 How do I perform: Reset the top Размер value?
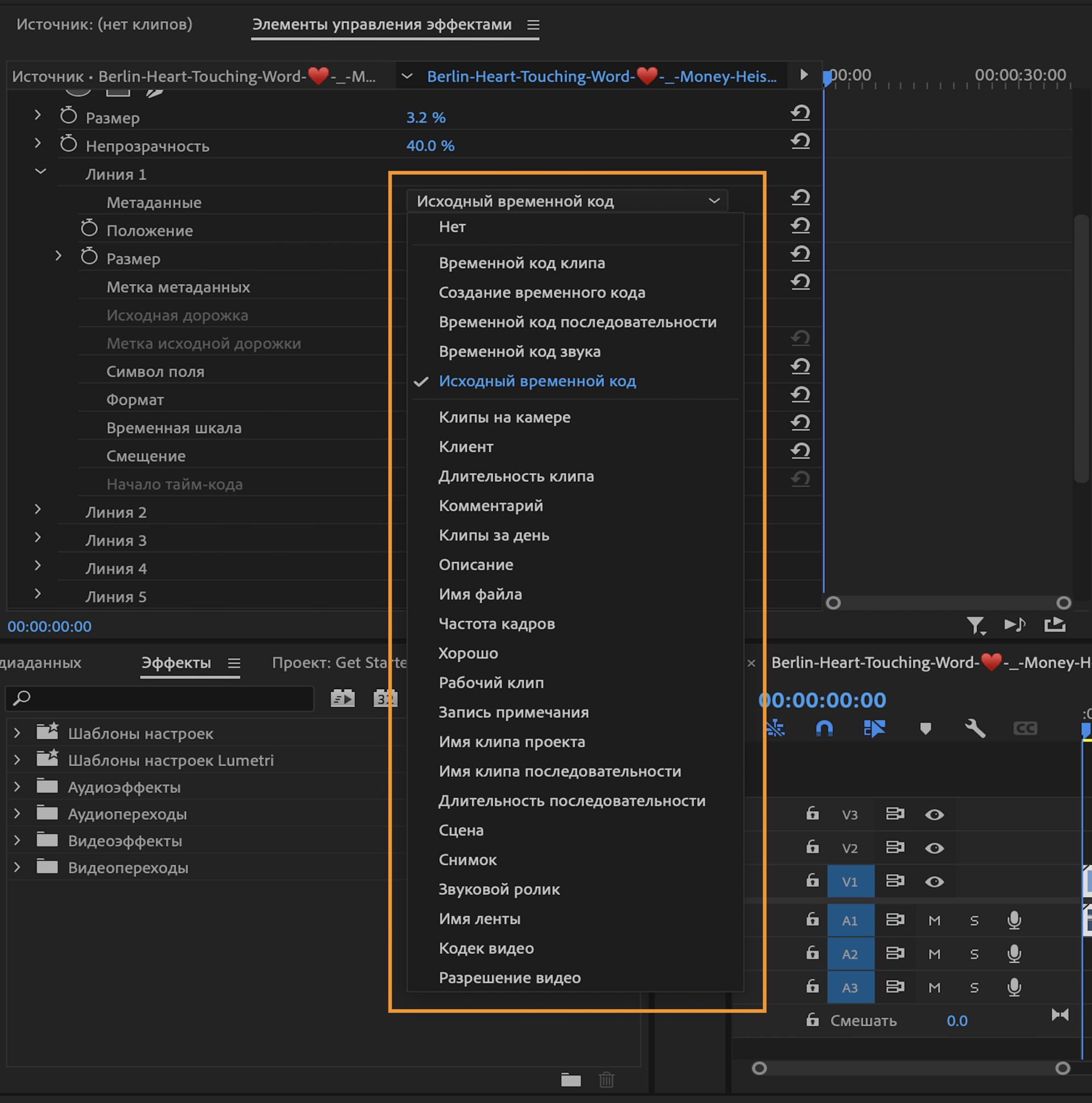pos(800,113)
